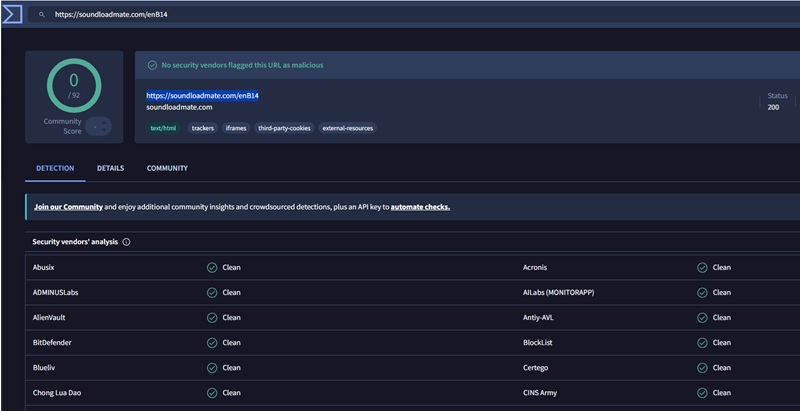The width and height of the screenshot is (800, 411).
Task: Click the Certego vendor name
Action: pyautogui.click(x=536, y=368)
